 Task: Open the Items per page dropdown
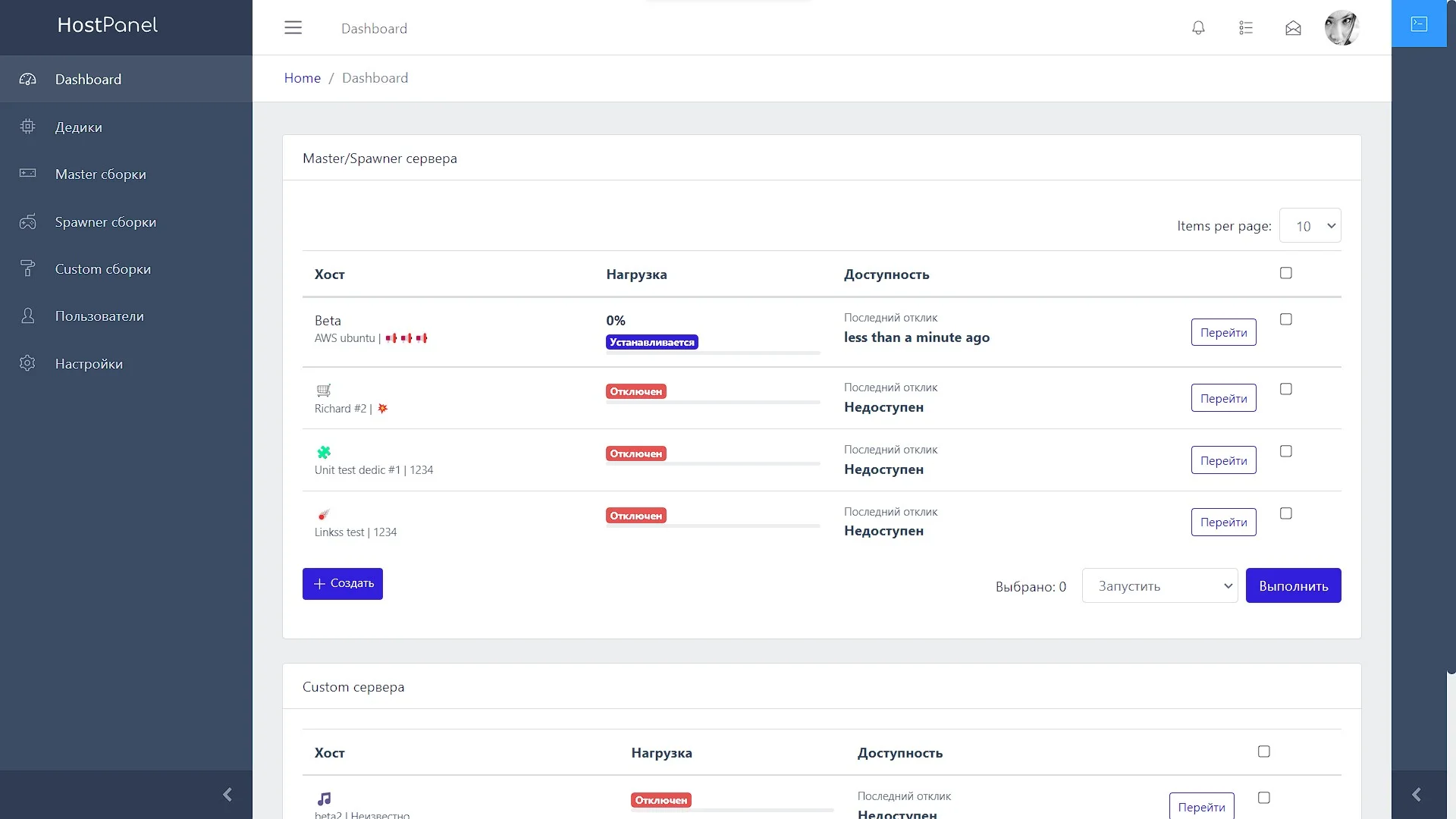[1310, 226]
